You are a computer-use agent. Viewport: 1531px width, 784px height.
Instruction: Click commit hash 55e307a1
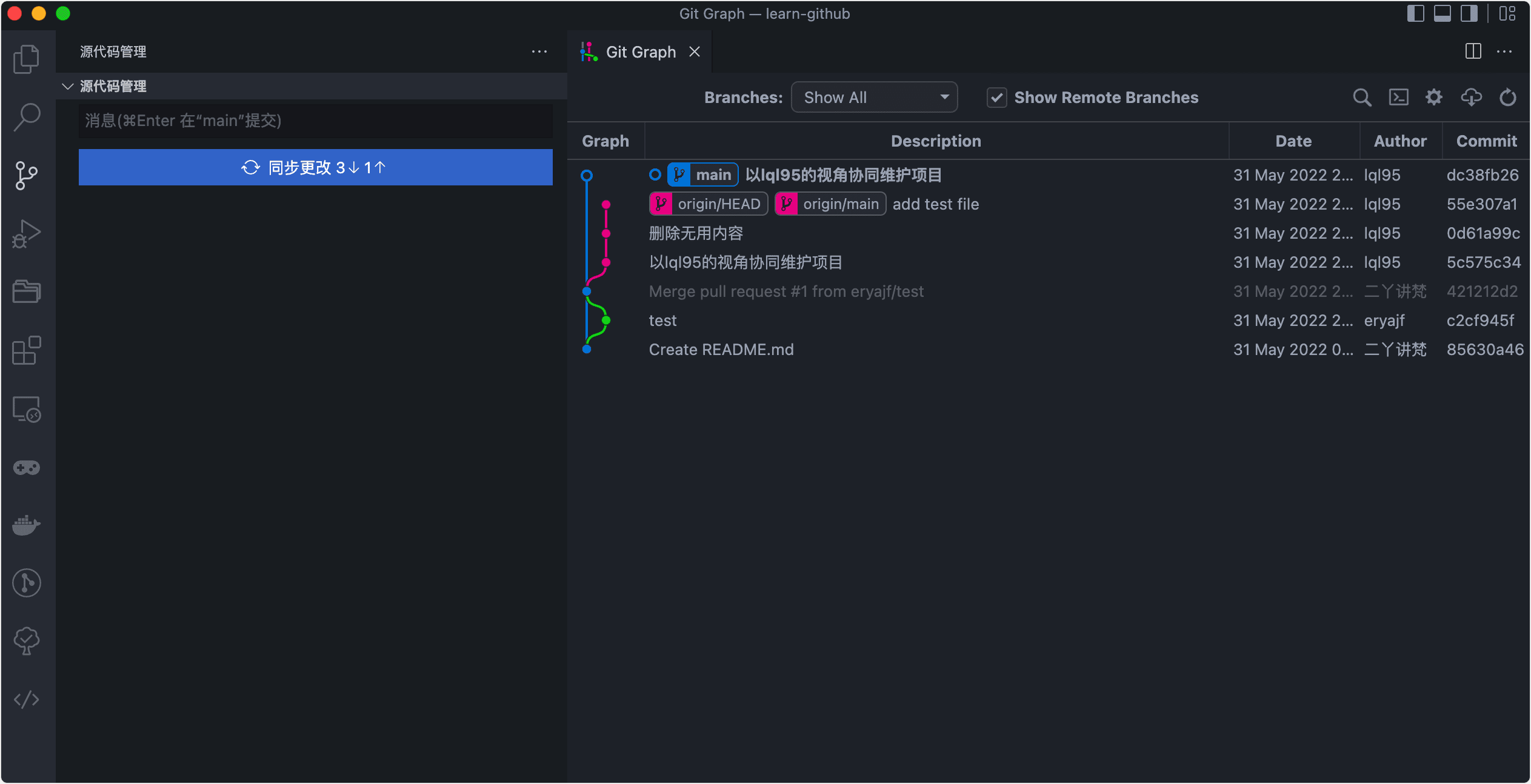click(x=1482, y=204)
